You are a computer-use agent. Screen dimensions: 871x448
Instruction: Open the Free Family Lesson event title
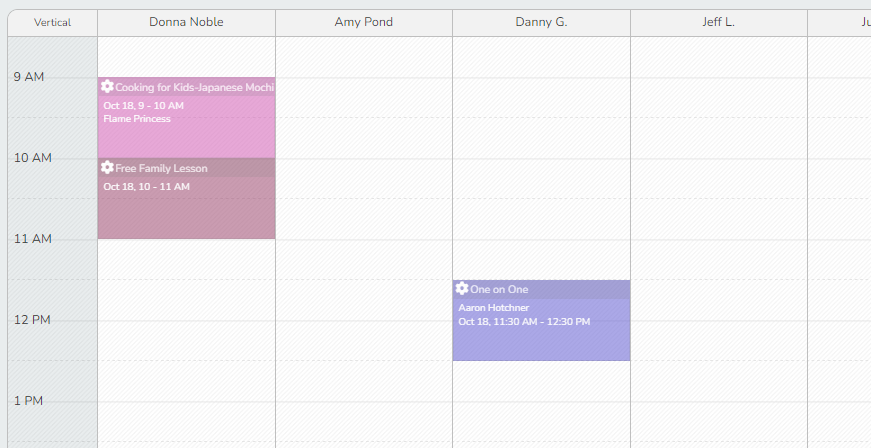[x=161, y=169]
